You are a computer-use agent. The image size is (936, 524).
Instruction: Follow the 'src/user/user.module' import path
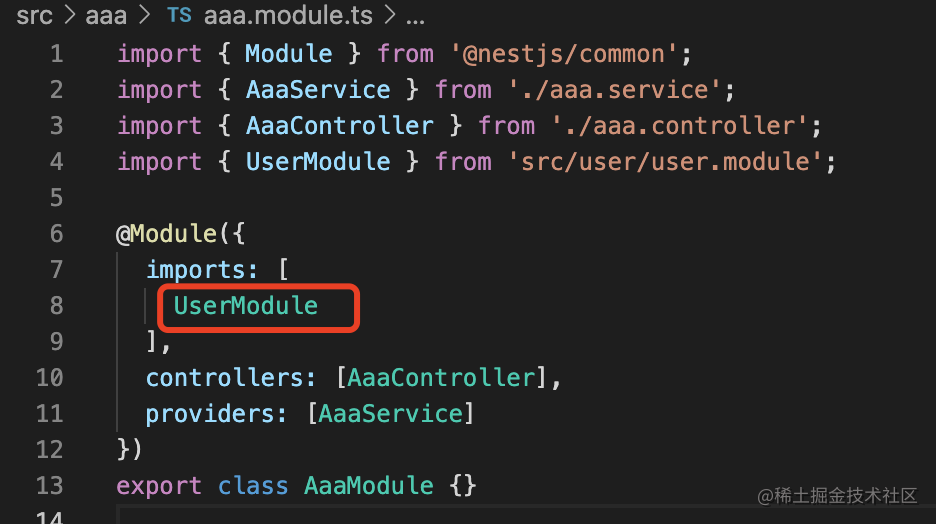pyautogui.click(x=664, y=162)
